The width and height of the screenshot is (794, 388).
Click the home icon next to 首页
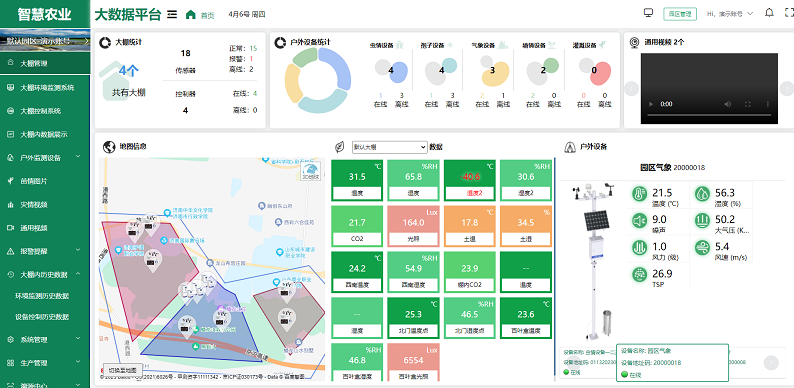tap(190, 14)
